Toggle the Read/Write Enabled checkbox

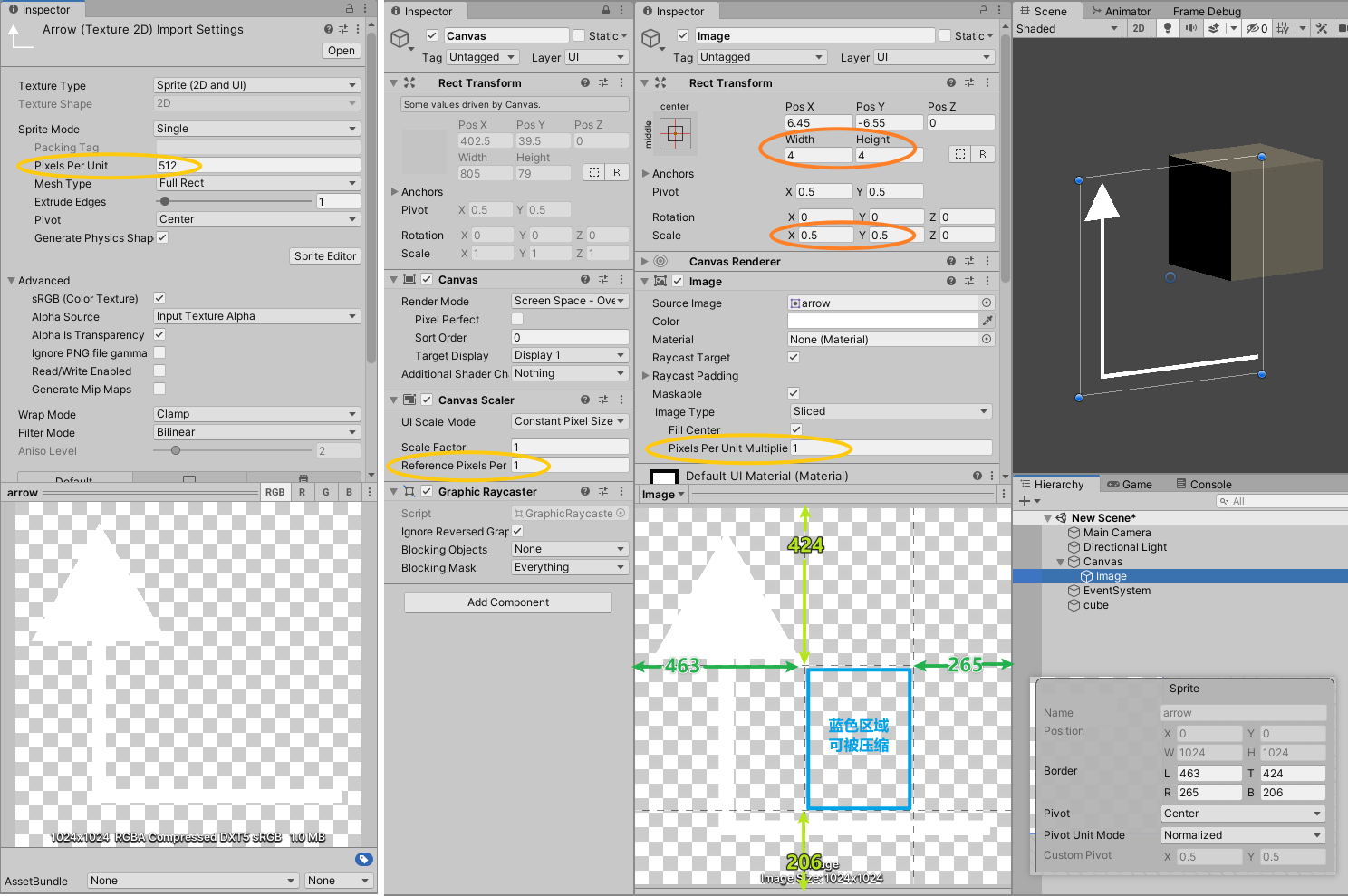pos(159,371)
